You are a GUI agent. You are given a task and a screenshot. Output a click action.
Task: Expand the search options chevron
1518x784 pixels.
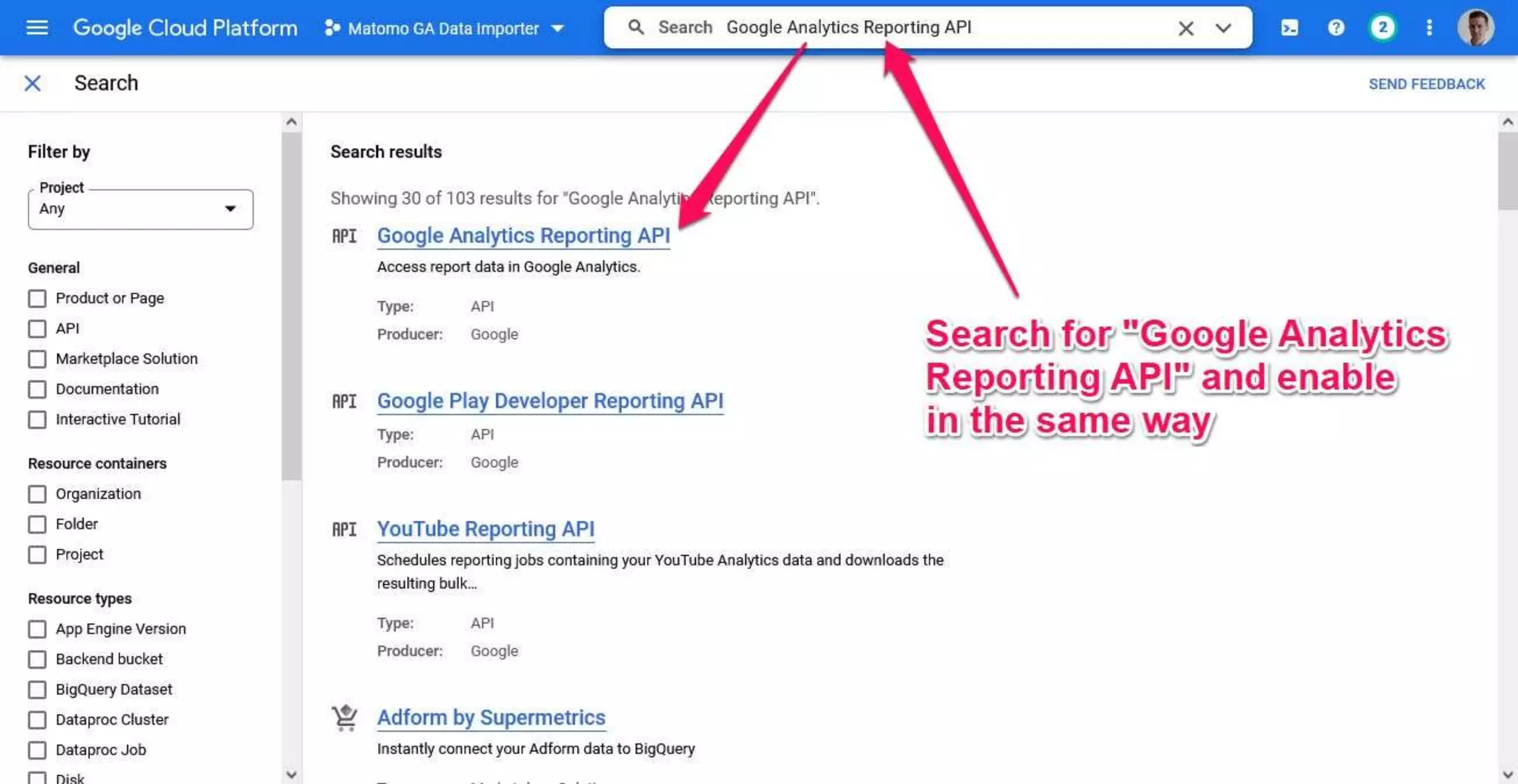pyautogui.click(x=1223, y=28)
